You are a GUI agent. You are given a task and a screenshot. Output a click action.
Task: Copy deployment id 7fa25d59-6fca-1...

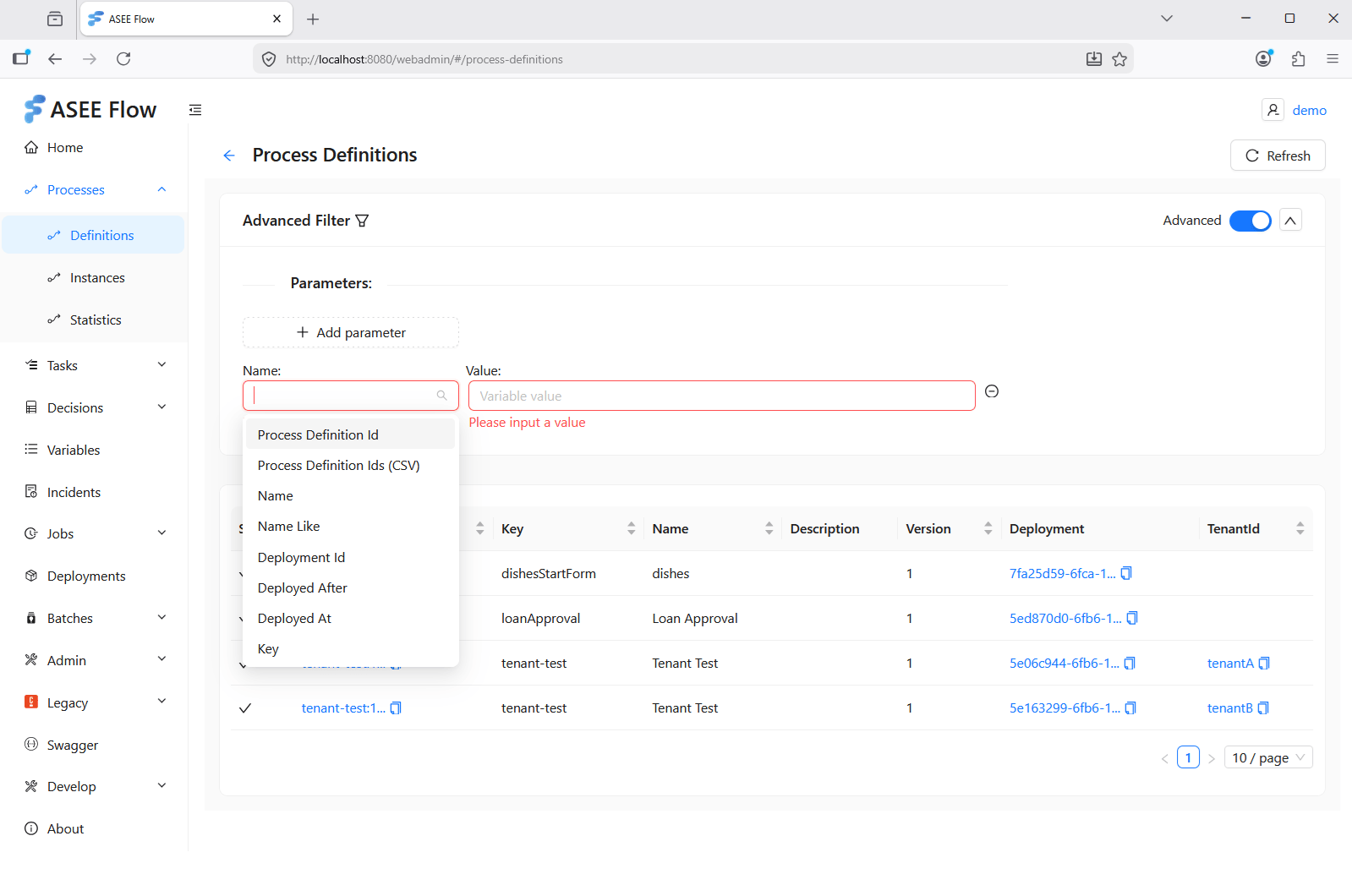tap(1126, 573)
